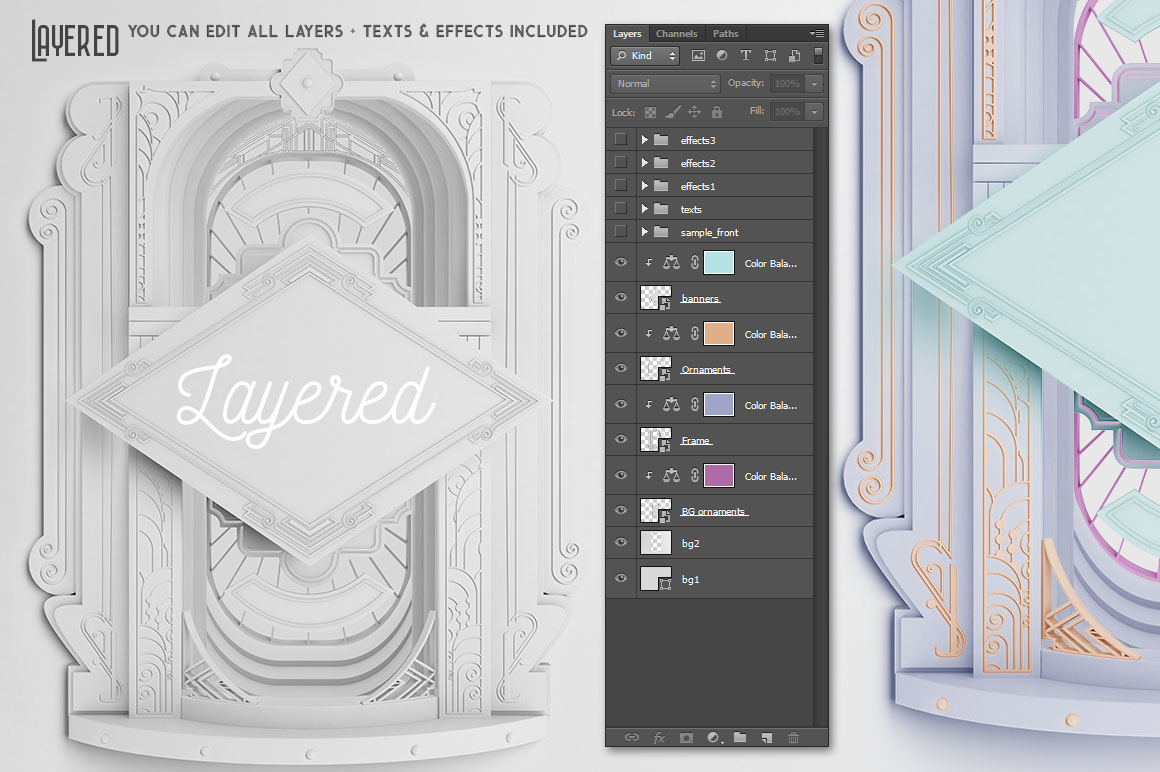
Task: Click the orange Color Balance layer swatch
Action: pos(719,333)
